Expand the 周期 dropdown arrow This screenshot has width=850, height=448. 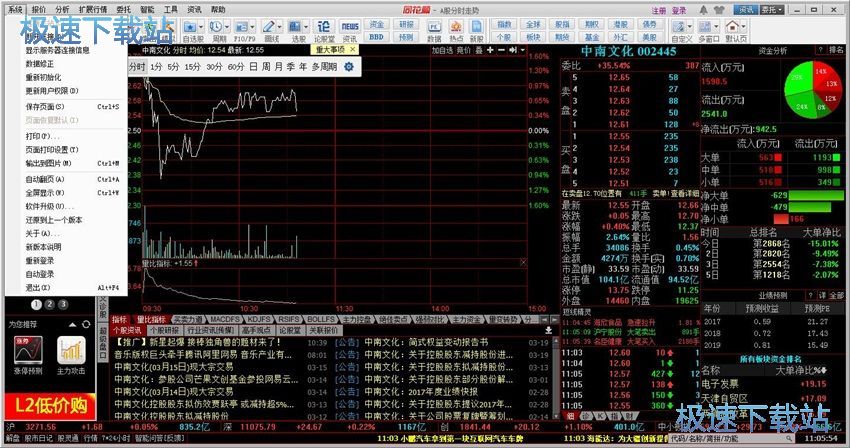click(x=227, y=27)
